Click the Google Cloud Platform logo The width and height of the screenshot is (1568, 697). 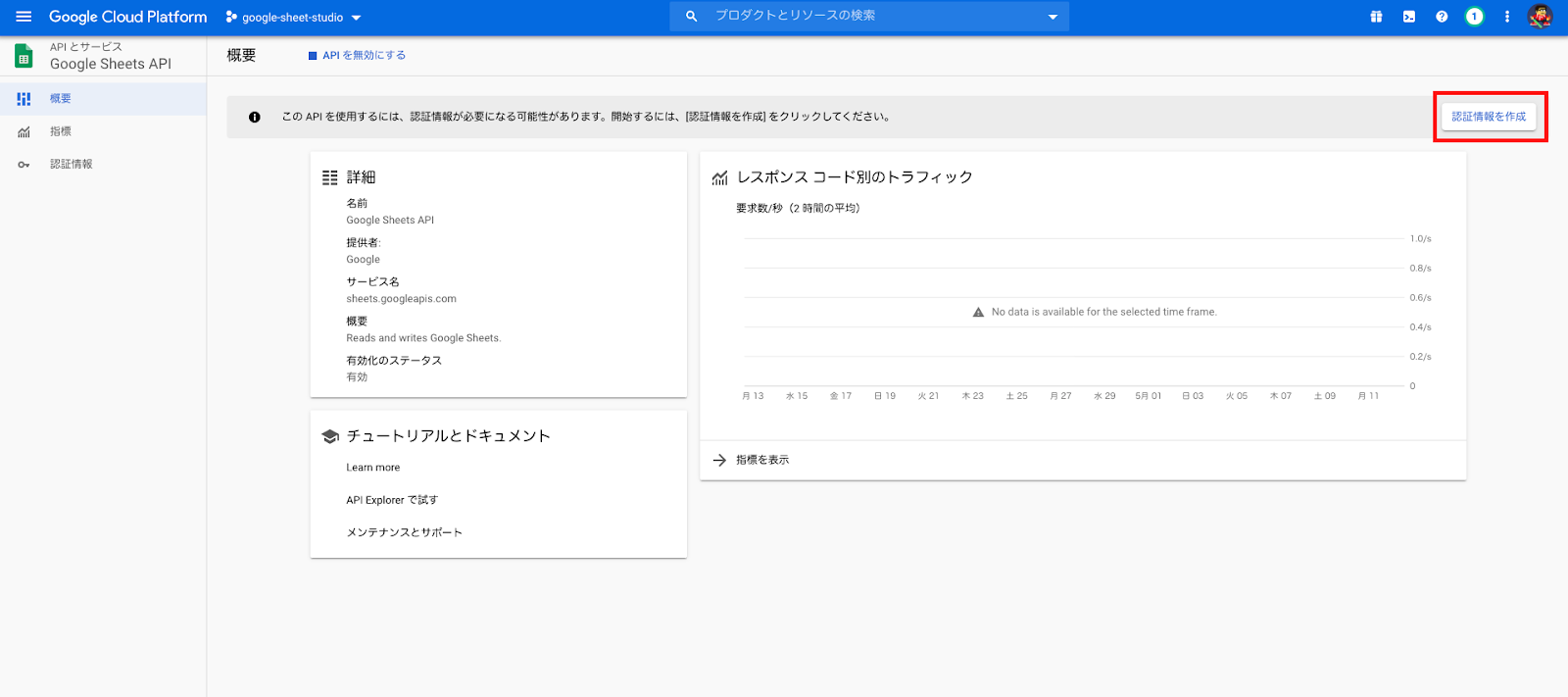(x=127, y=17)
